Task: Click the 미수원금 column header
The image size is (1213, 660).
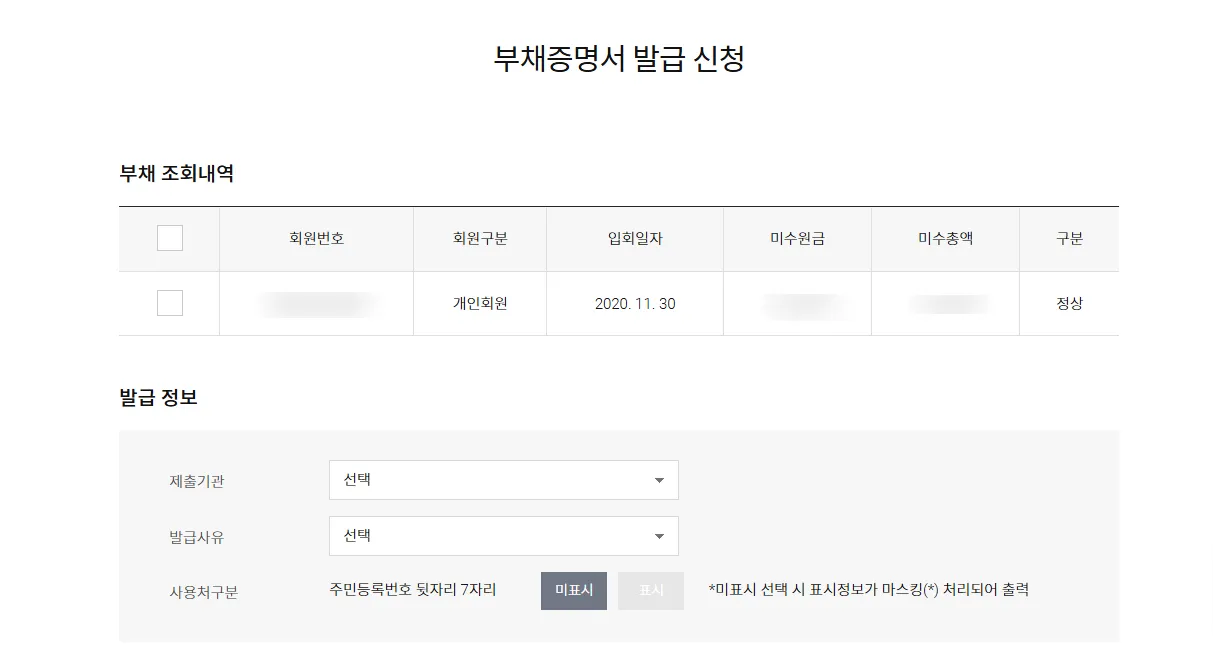Action: [x=797, y=238]
